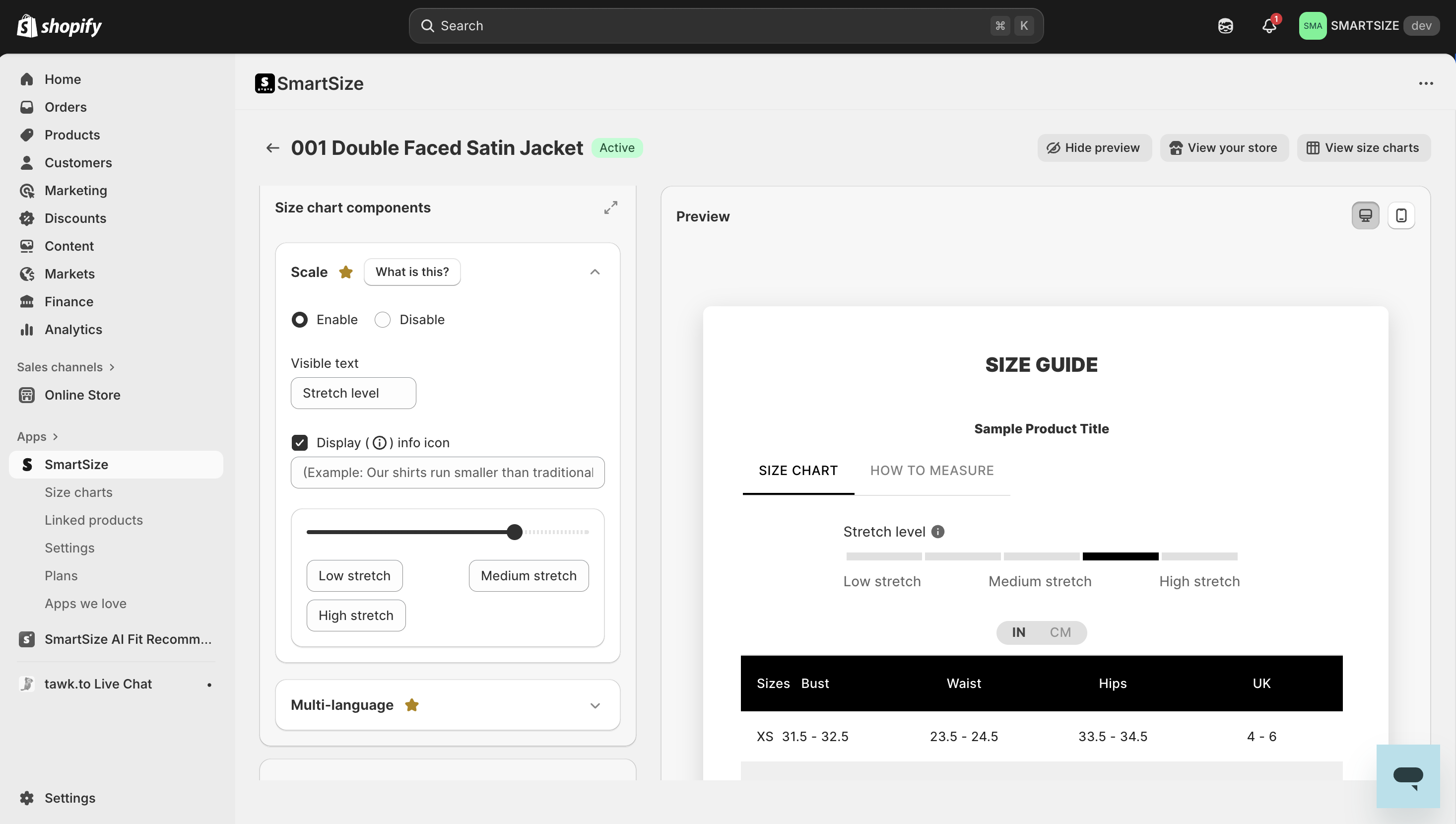This screenshot has width=1456, height=824.
Task: Expand Size chart components panel to fullscreen
Action: point(610,207)
